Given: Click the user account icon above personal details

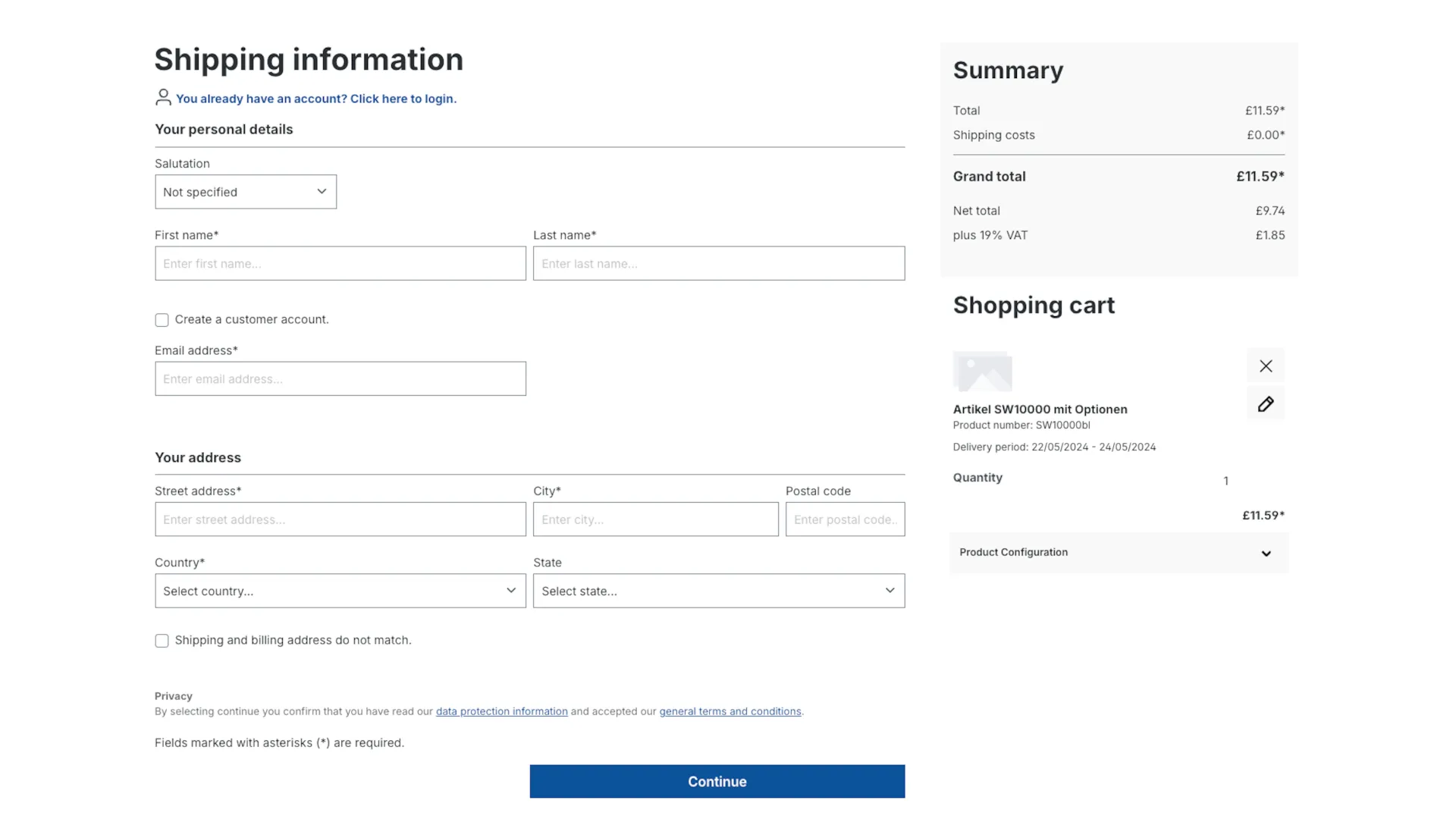Looking at the screenshot, I should click(162, 97).
